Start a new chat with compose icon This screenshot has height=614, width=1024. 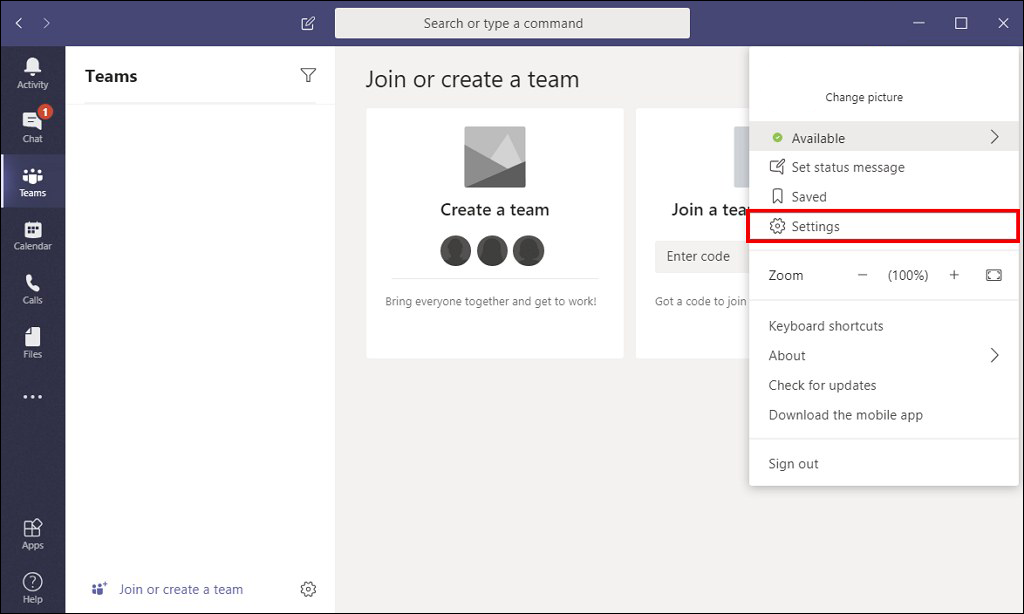[x=308, y=24]
